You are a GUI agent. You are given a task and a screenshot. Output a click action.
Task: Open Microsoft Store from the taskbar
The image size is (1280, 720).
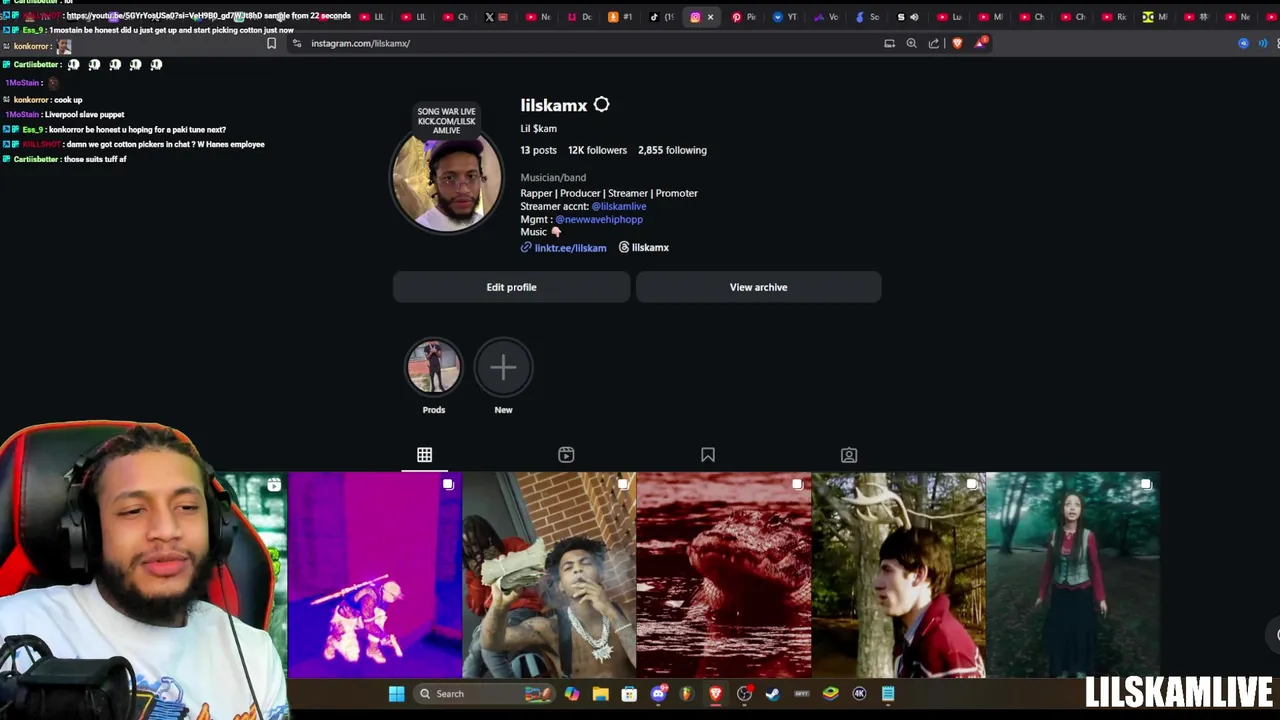point(629,694)
